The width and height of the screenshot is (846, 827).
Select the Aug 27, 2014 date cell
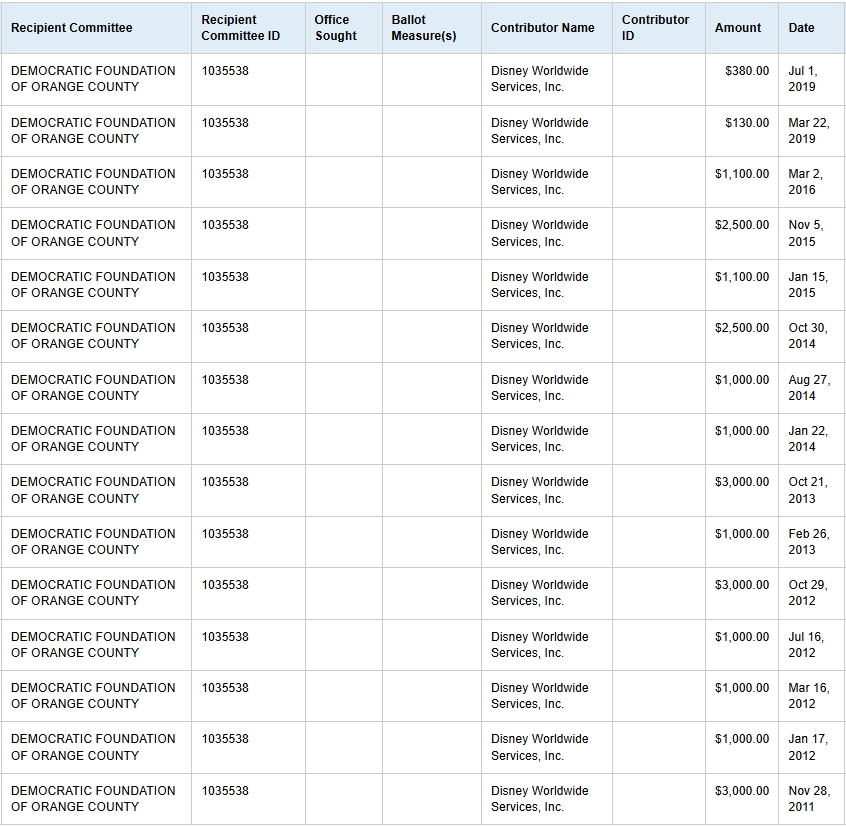click(x=808, y=388)
